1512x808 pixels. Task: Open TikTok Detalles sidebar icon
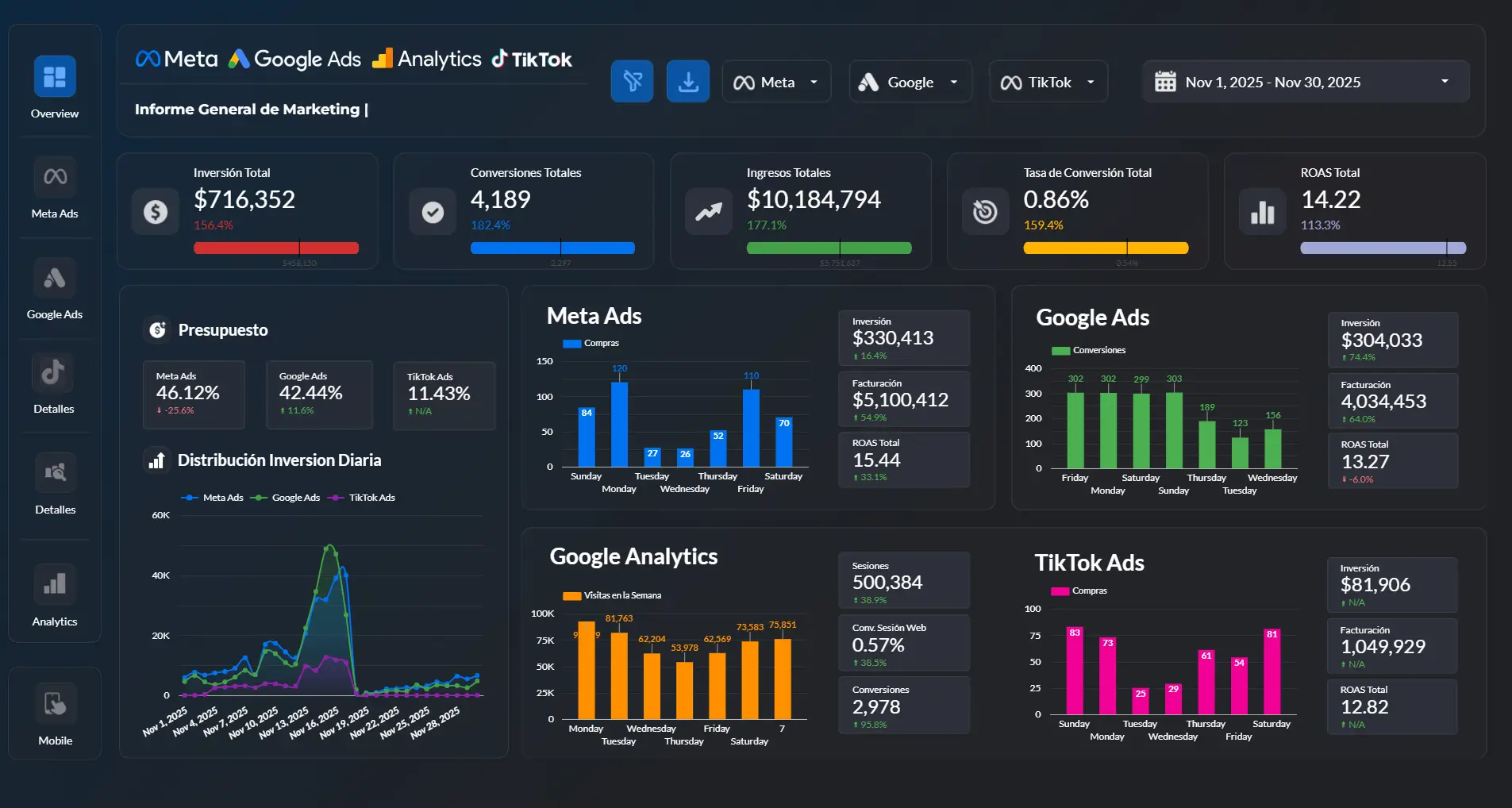point(53,372)
